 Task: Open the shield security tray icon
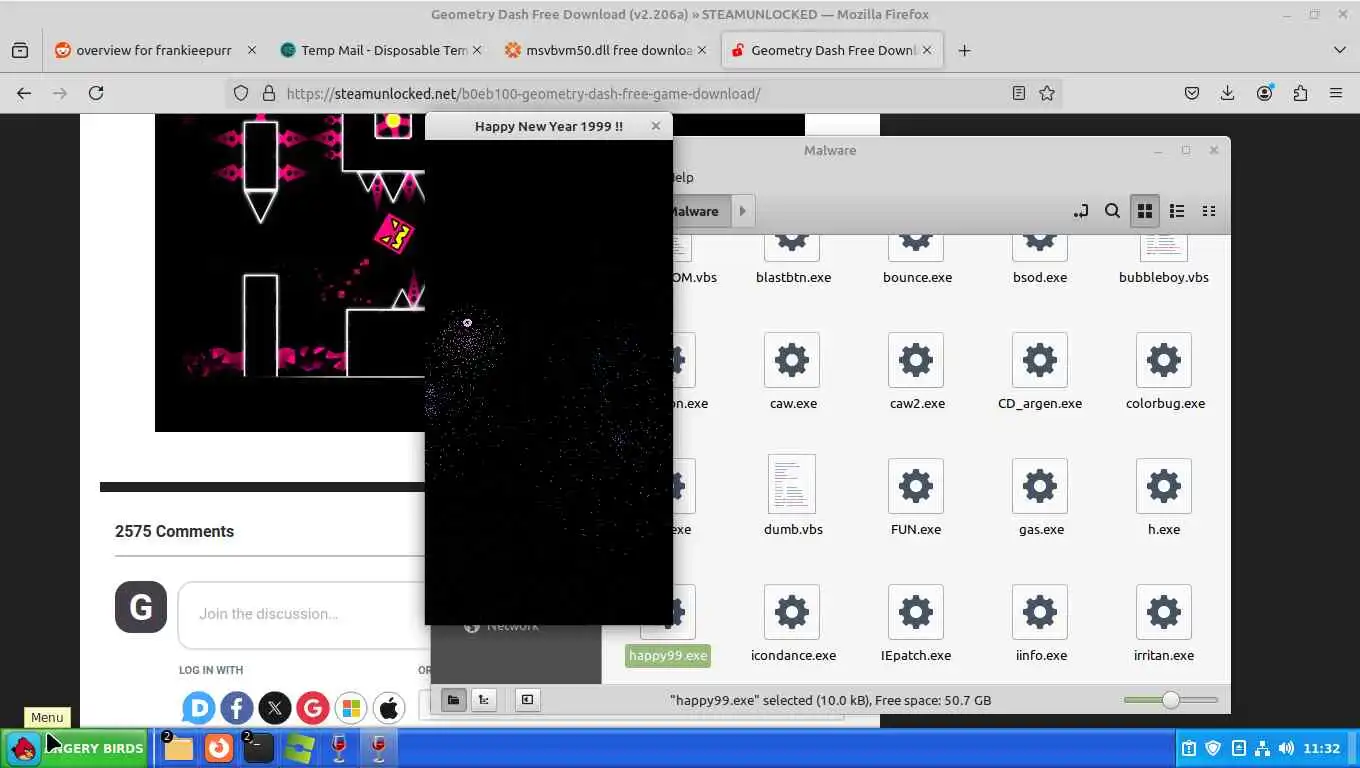pos(1213,748)
